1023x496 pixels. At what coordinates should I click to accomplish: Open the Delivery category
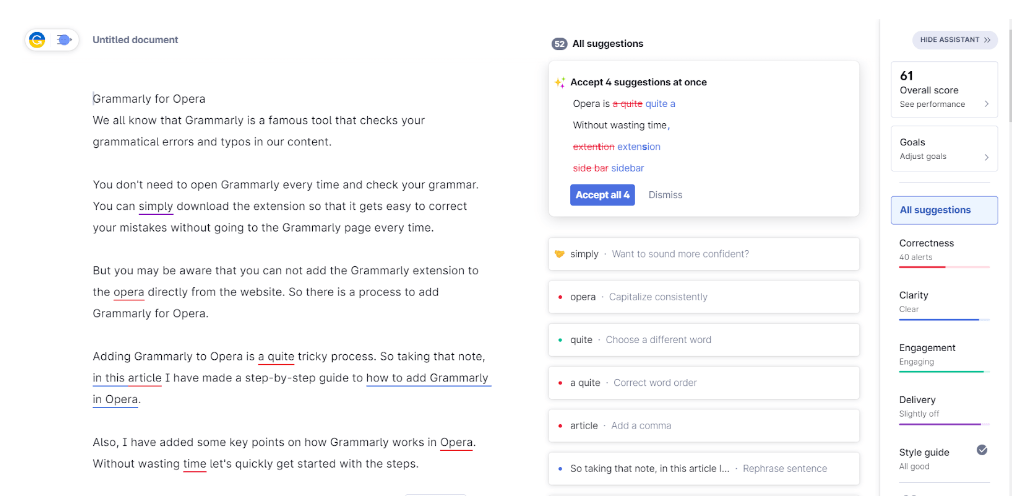pyautogui.click(x=944, y=408)
